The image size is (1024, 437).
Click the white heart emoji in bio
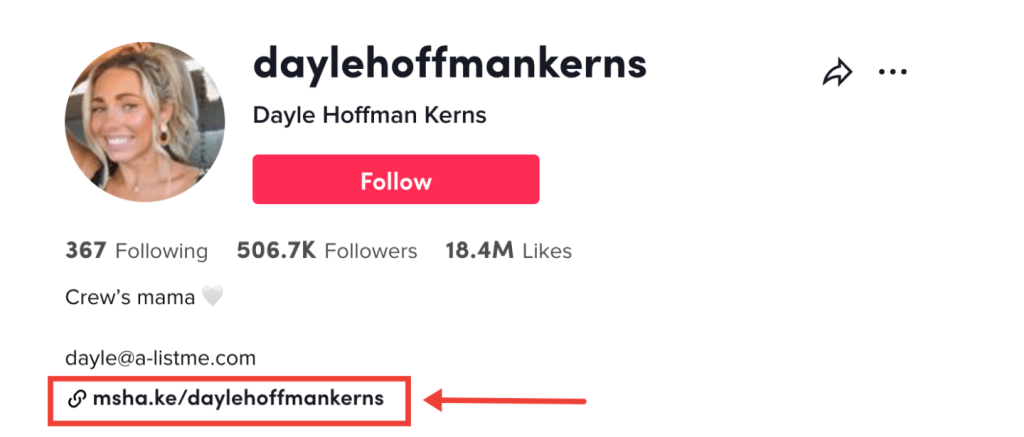[x=211, y=297]
